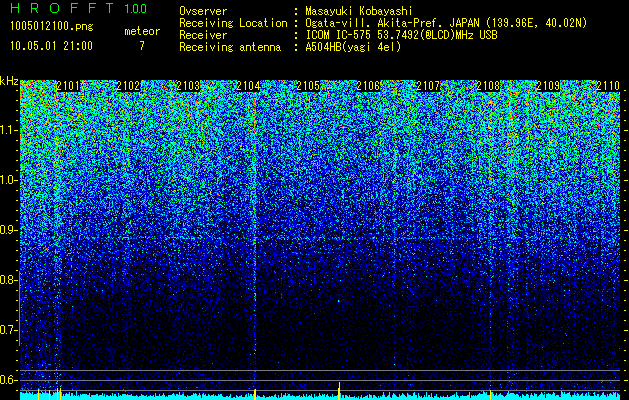This screenshot has width=629, height=400.
Task: Click the Ovserver field label
Action: click(x=203, y=11)
